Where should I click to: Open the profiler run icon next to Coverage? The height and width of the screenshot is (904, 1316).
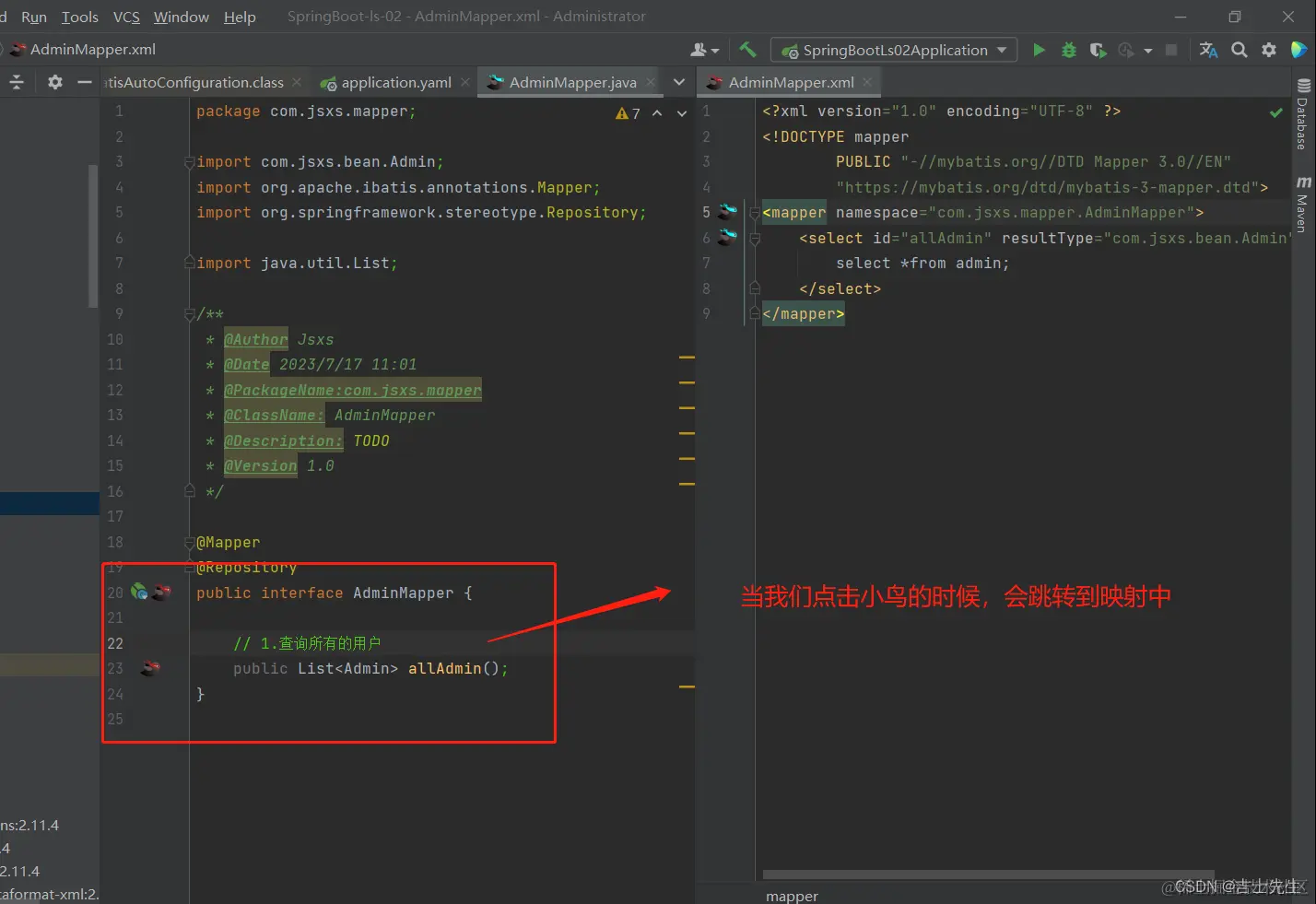point(1126,50)
